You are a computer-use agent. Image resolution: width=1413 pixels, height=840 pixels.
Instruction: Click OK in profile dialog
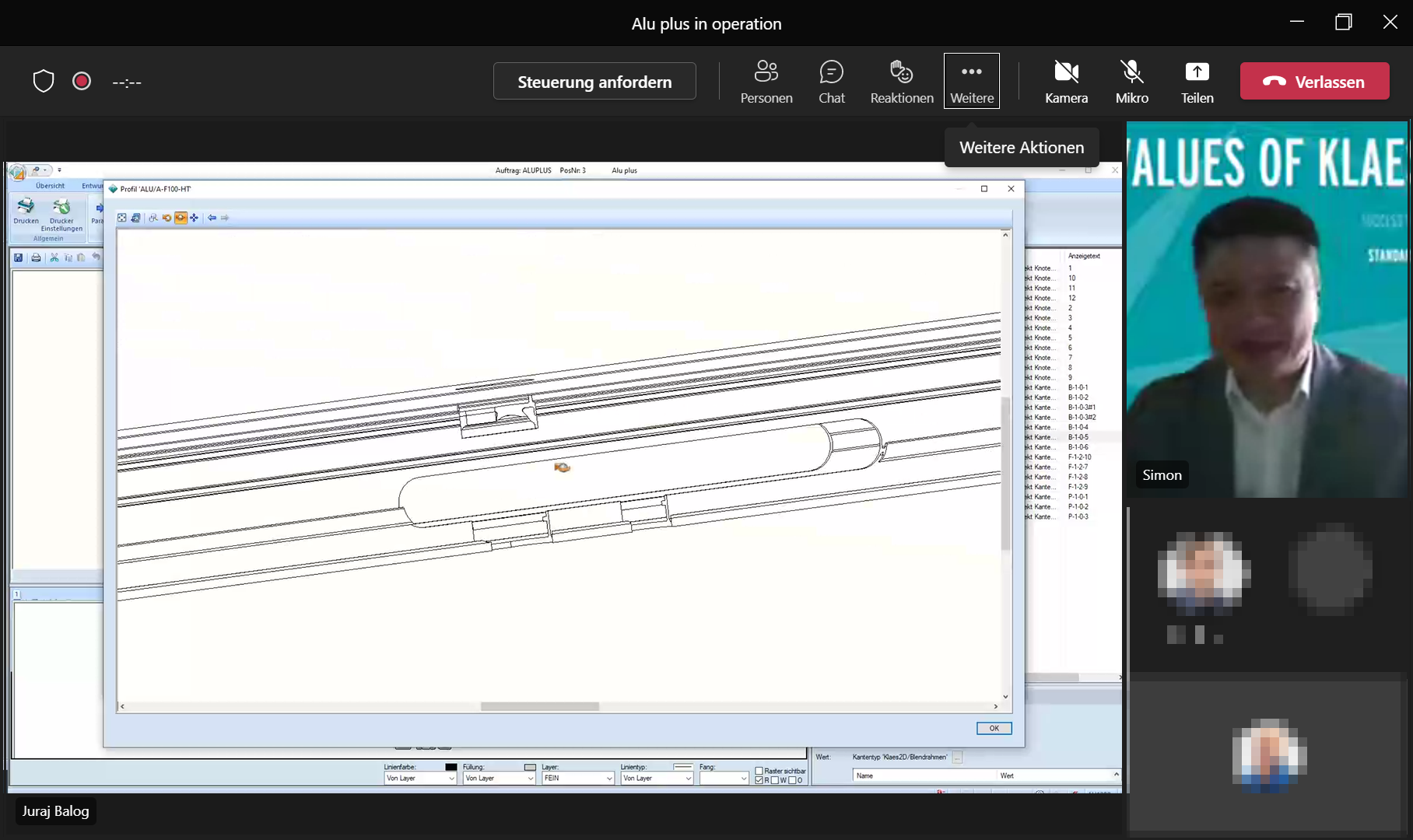tap(994, 728)
